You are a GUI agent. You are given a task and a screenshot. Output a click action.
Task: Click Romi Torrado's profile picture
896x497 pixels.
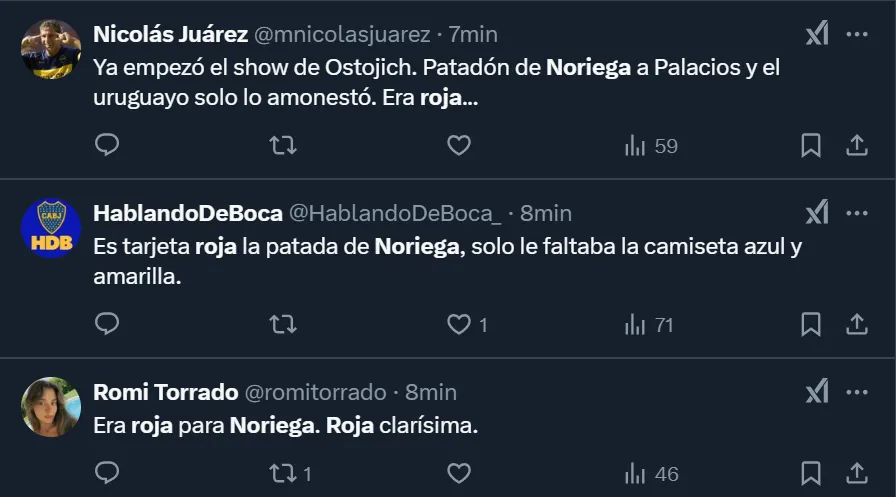click(x=51, y=407)
